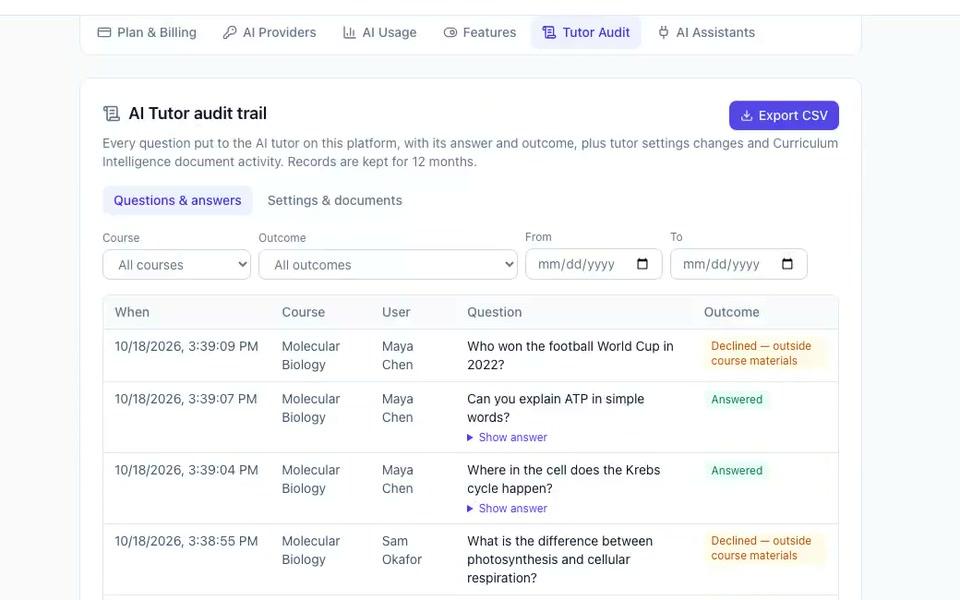Screen dimensions: 960x600
Task: Open the Features tab
Action: (480, 32)
